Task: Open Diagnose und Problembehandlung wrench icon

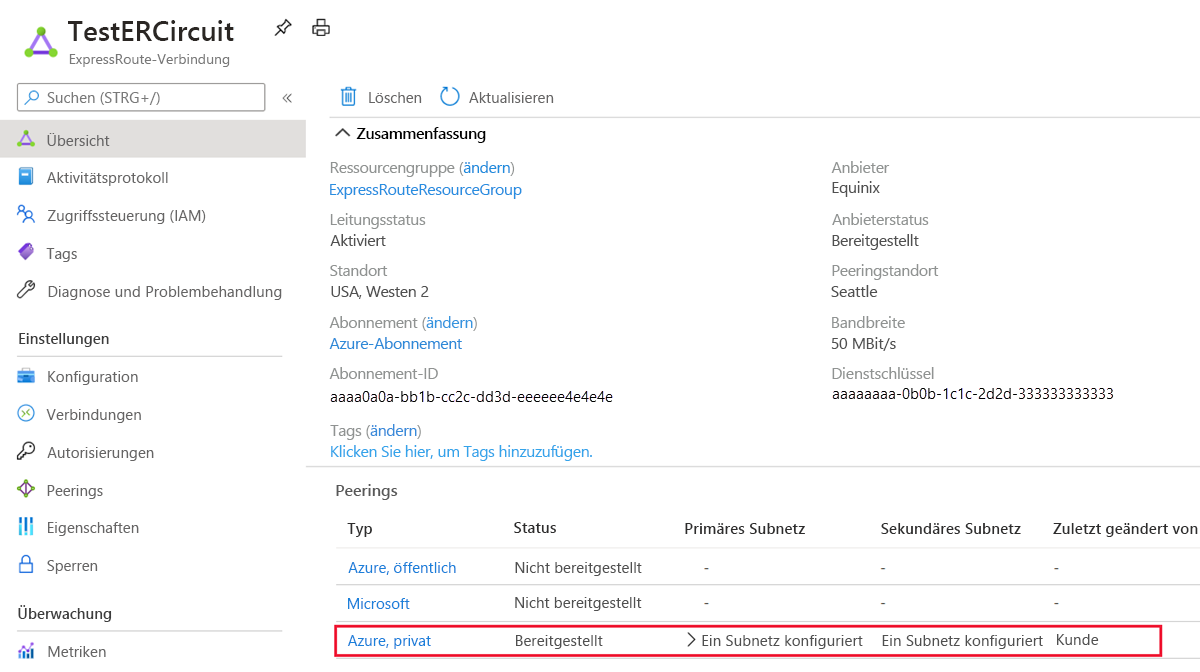Action: click(x=27, y=292)
